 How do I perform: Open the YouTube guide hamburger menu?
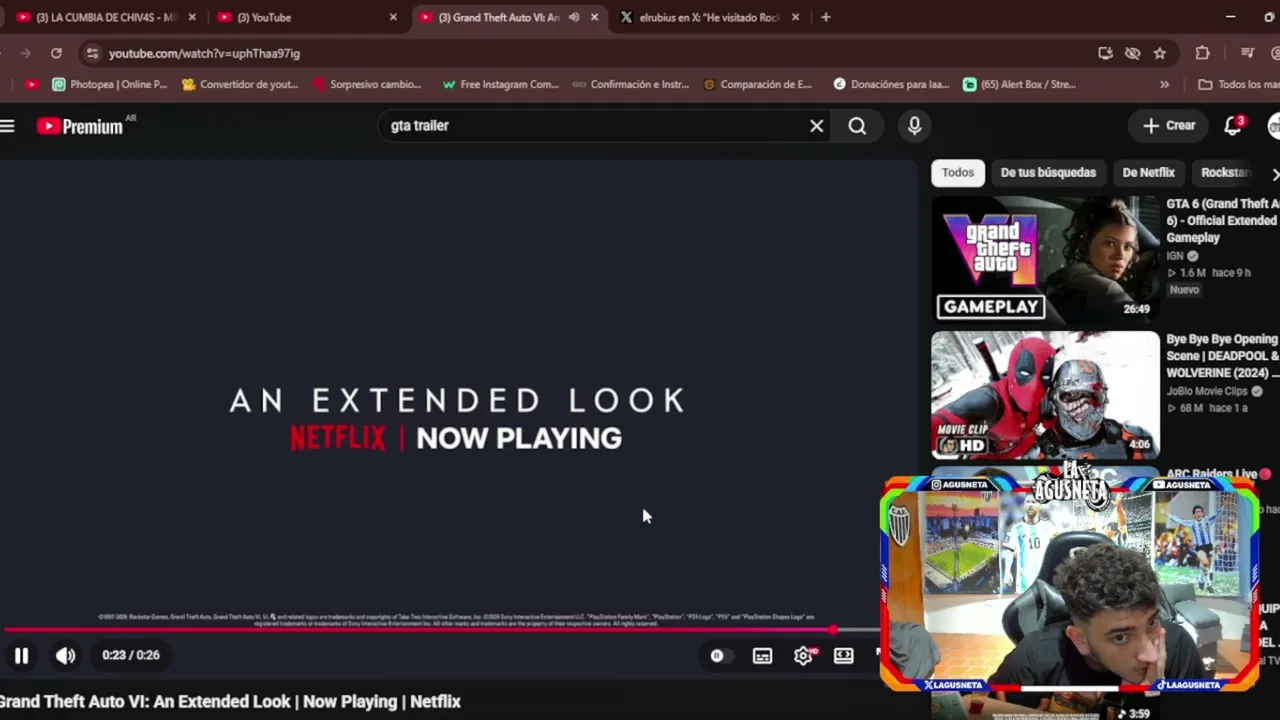pos(8,126)
